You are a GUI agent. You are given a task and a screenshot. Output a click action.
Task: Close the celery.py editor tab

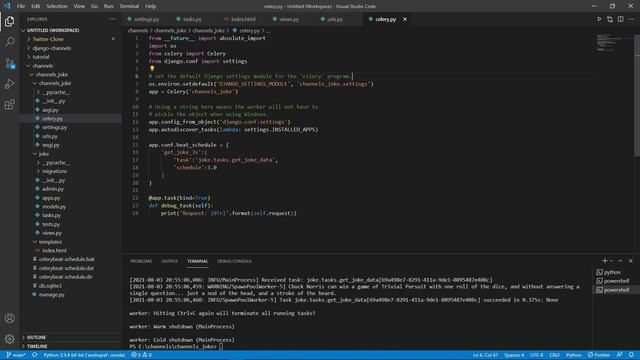pos(405,19)
